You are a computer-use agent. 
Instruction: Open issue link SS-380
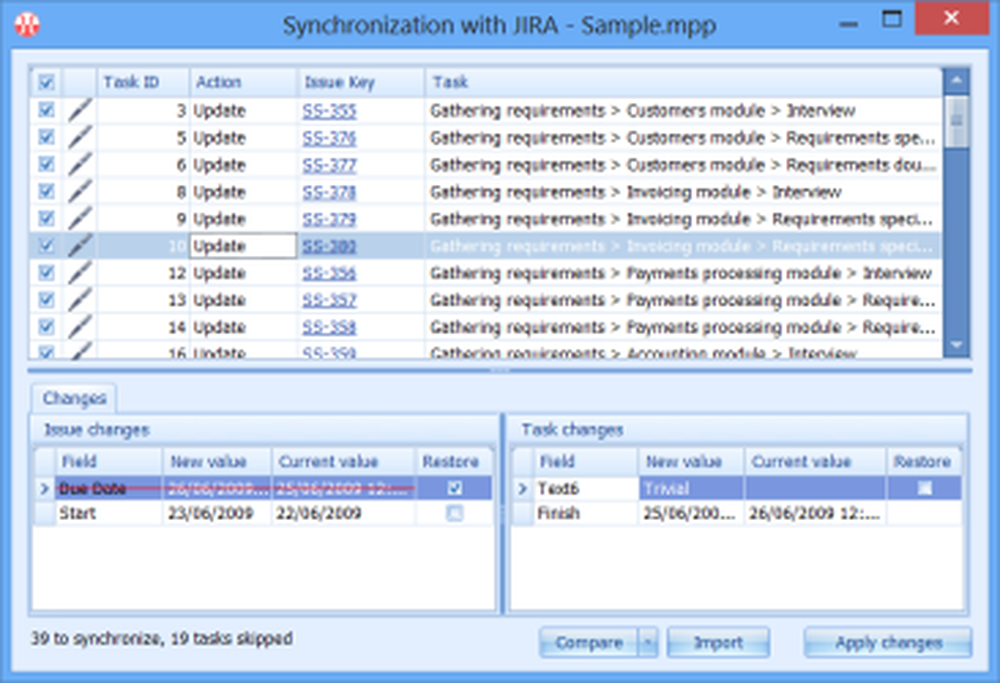pyautogui.click(x=329, y=246)
